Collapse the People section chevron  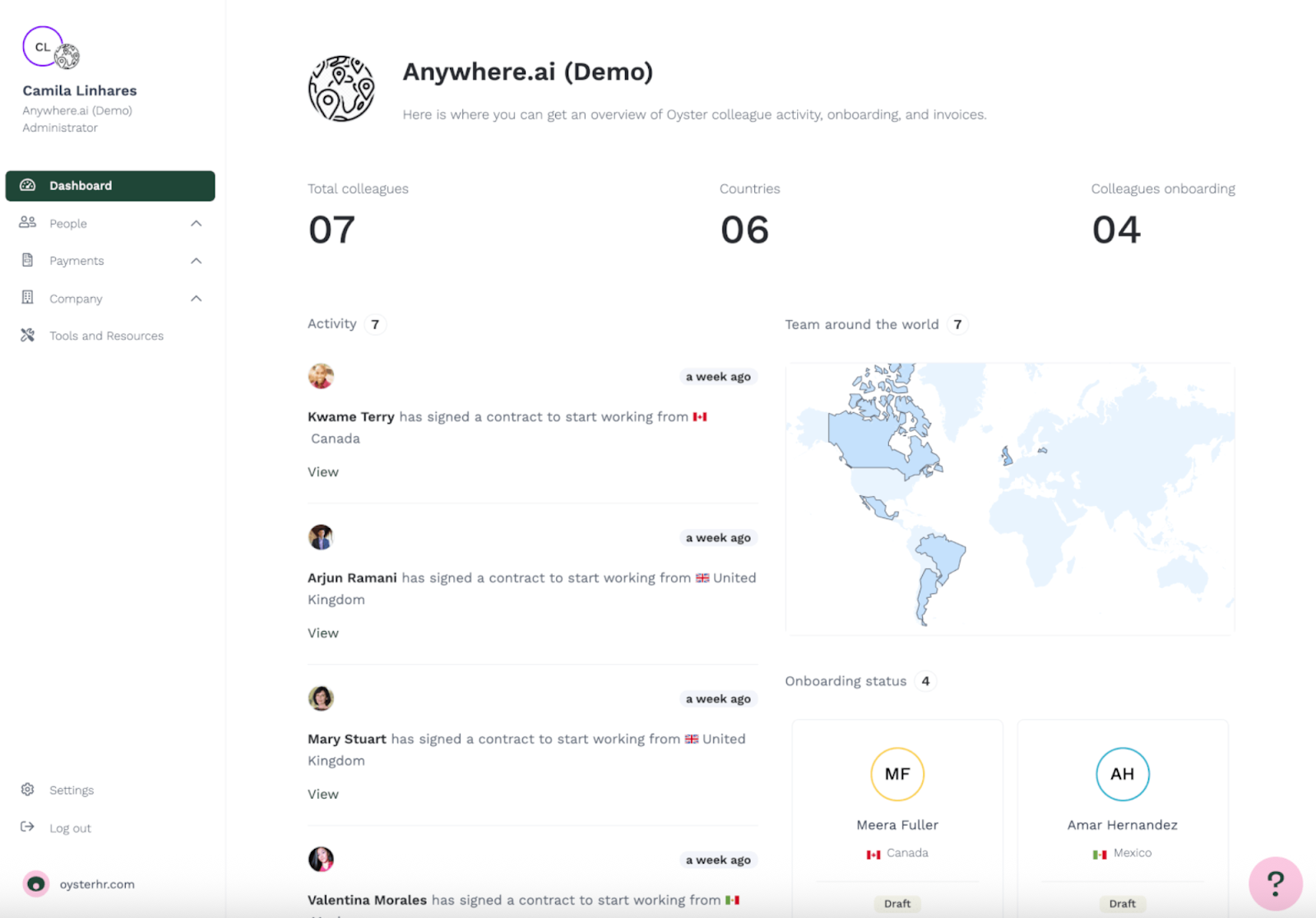196,223
